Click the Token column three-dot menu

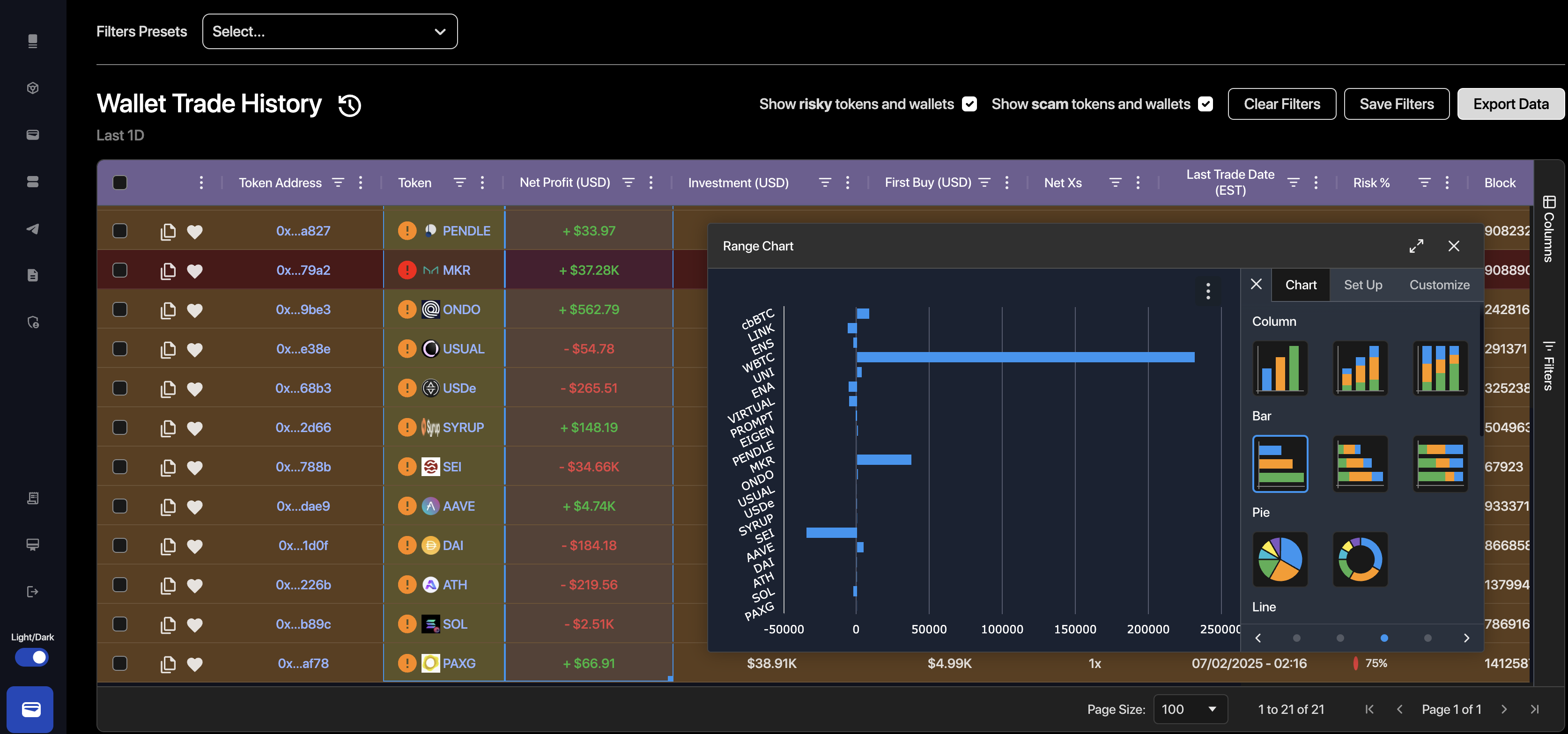(482, 183)
